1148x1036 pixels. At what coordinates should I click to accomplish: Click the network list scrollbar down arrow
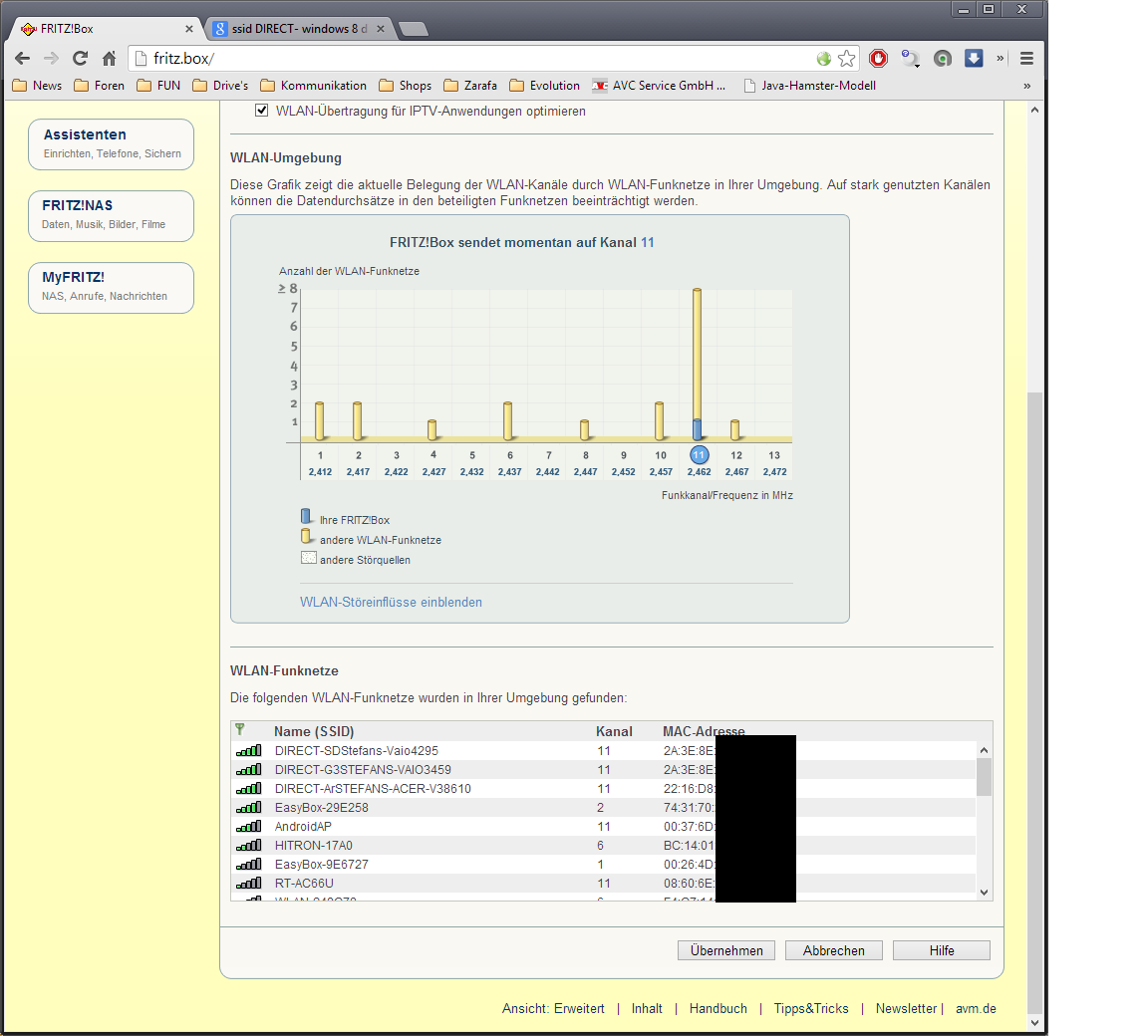(984, 892)
